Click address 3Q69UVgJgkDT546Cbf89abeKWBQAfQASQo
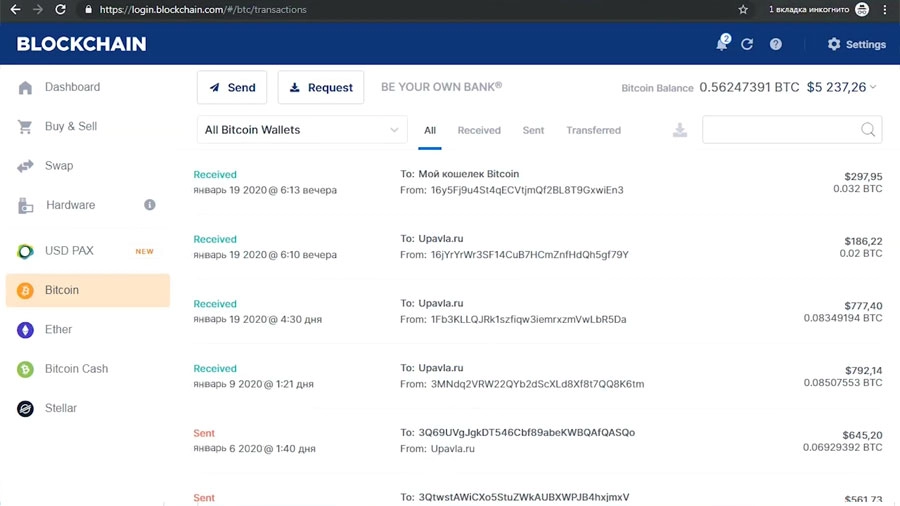Image resolution: width=900 pixels, height=506 pixels. click(526, 433)
